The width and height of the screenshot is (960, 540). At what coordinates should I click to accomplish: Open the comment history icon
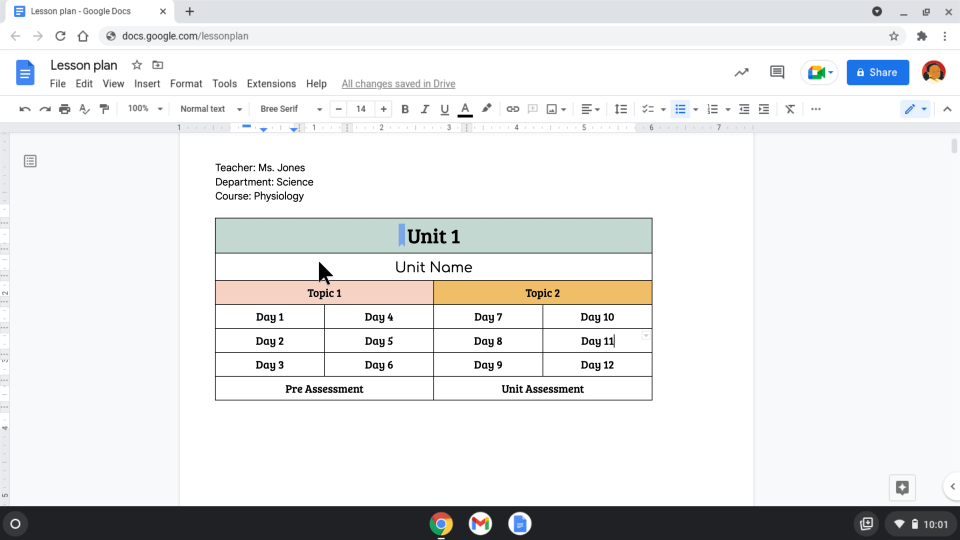(777, 72)
